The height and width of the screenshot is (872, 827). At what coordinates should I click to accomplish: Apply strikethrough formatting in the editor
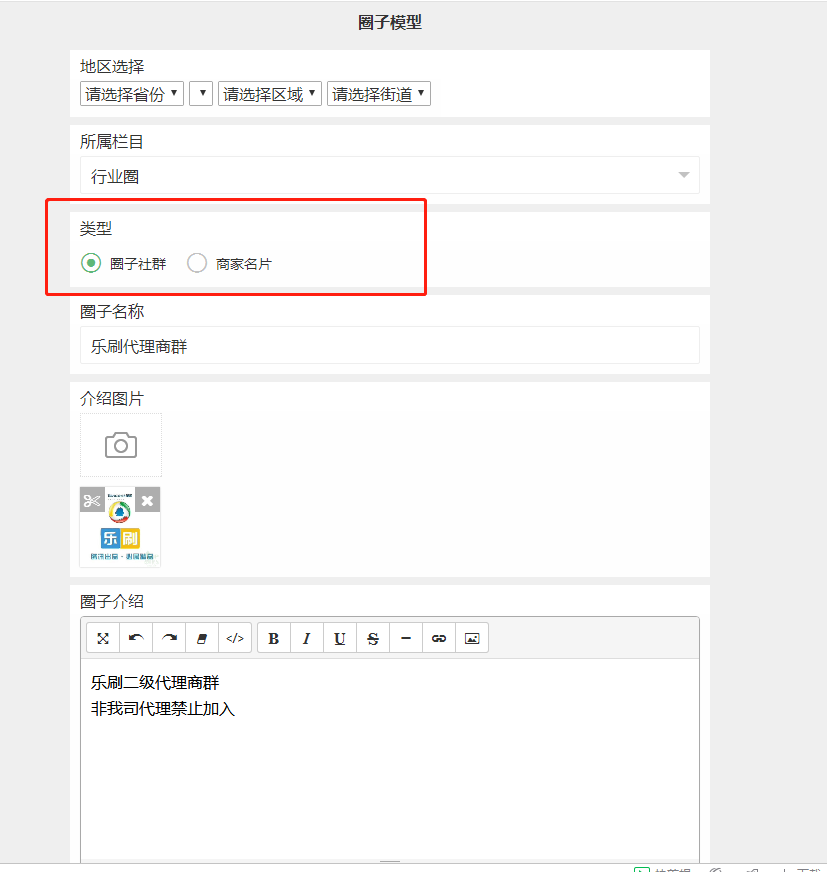tap(373, 638)
